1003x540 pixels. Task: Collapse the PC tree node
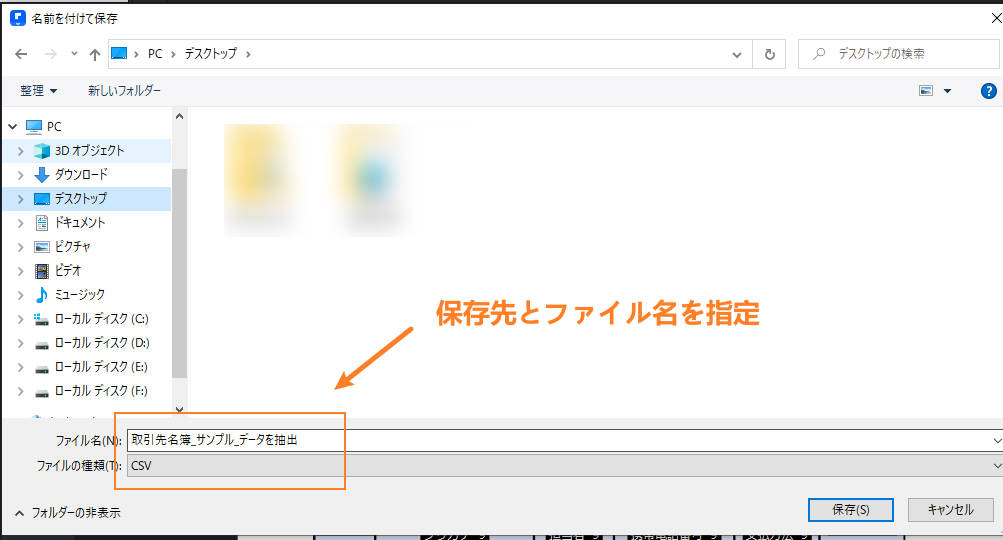tap(13, 127)
